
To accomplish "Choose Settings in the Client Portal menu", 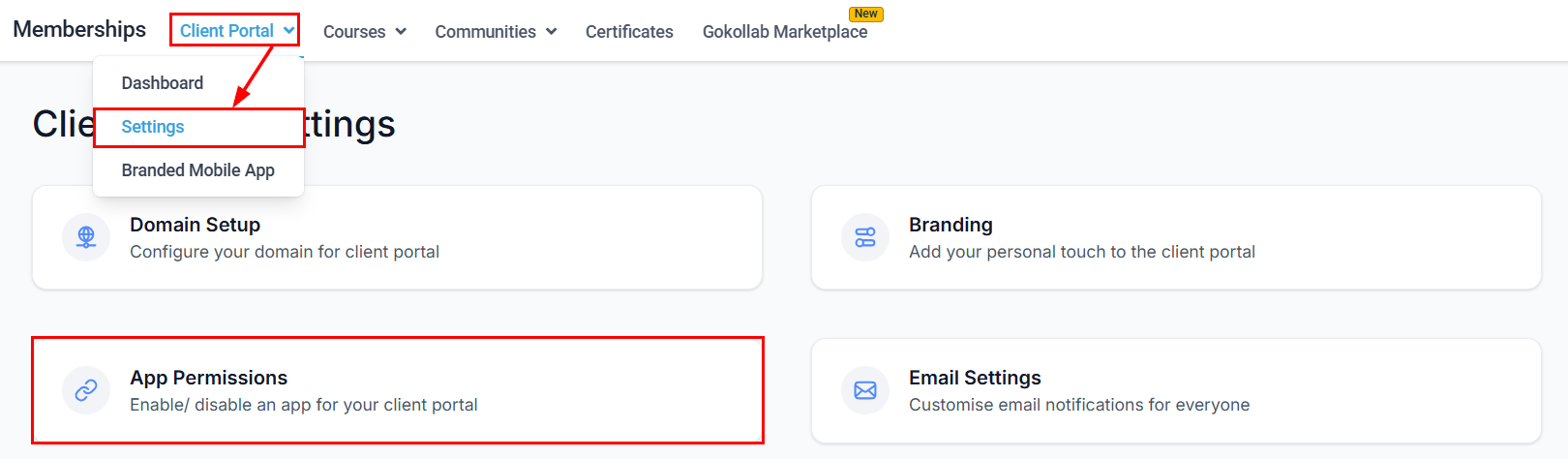I will click(x=153, y=127).
